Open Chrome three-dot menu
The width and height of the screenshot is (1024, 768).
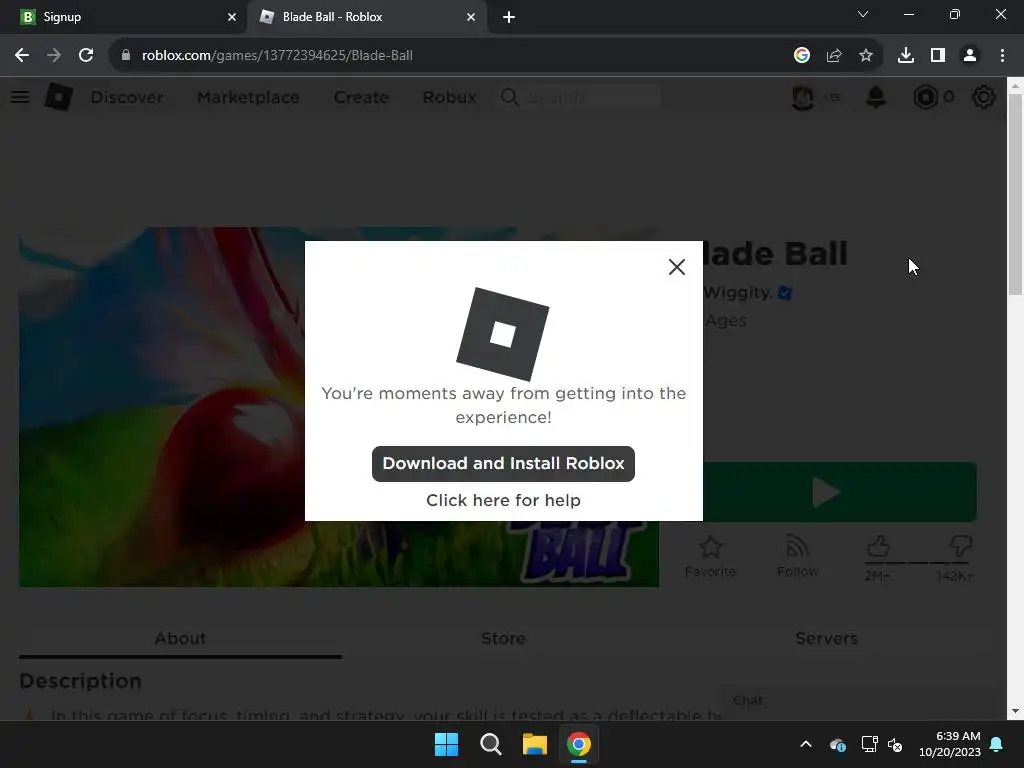pos(1002,56)
